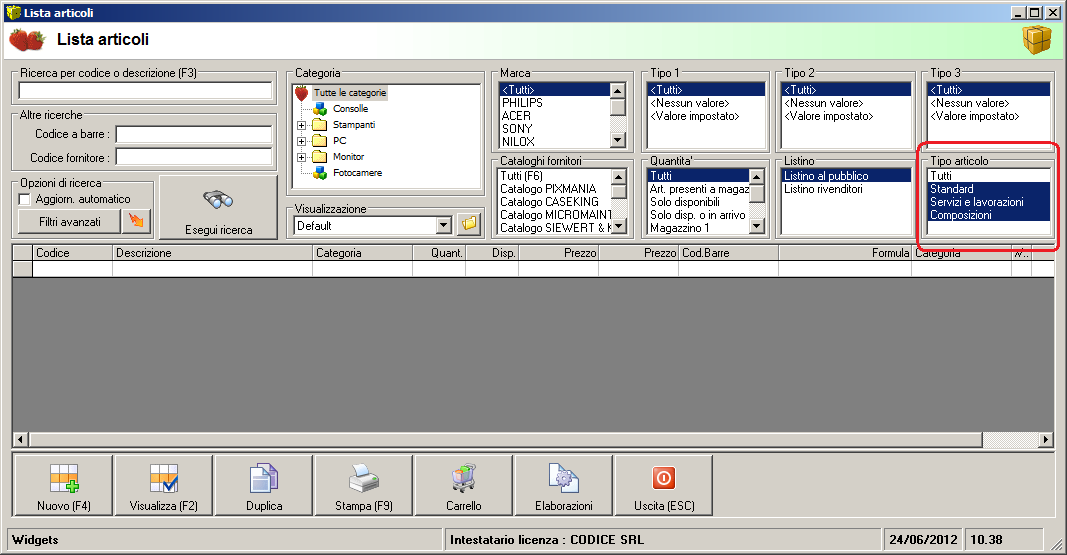Click the Codice fornitore input field
This screenshot has height=555, width=1067.
pos(194,157)
